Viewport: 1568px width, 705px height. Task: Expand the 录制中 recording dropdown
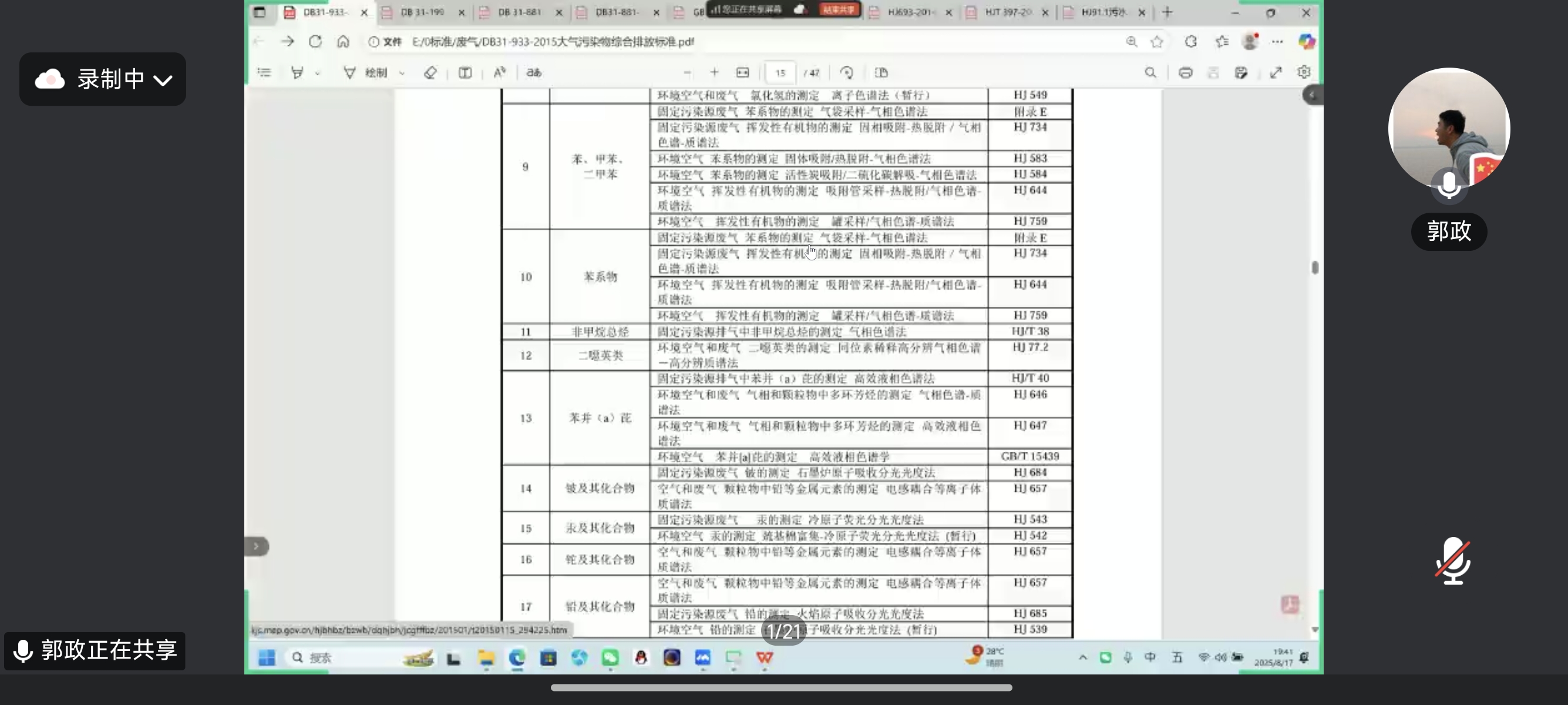tap(163, 80)
